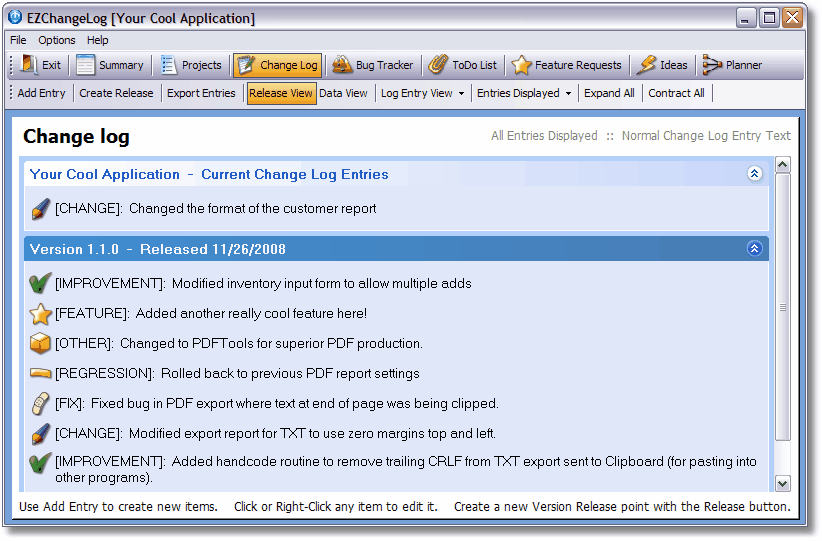Viewport: 822px width, 541px height.
Task: Open the Summary view icon
Action: tap(86, 65)
